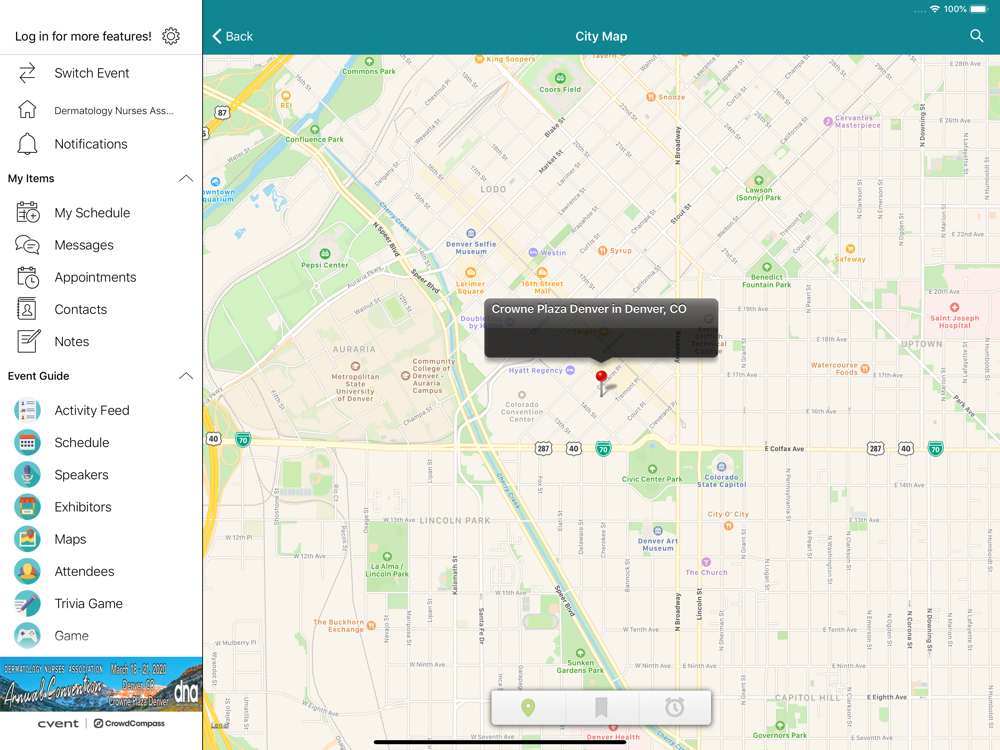Viewport: 1000px width, 750px height.
Task: Tap the Metropolitan State University marker
Action: (355, 366)
